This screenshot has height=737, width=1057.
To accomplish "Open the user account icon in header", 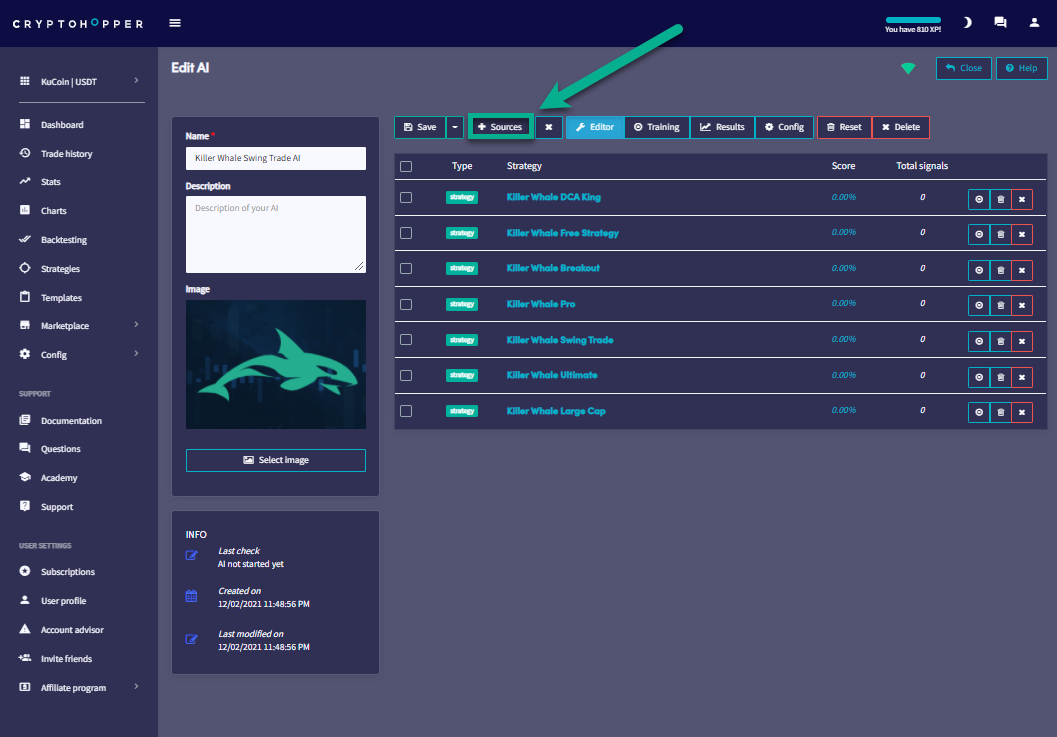I will click(x=1034, y=23).
